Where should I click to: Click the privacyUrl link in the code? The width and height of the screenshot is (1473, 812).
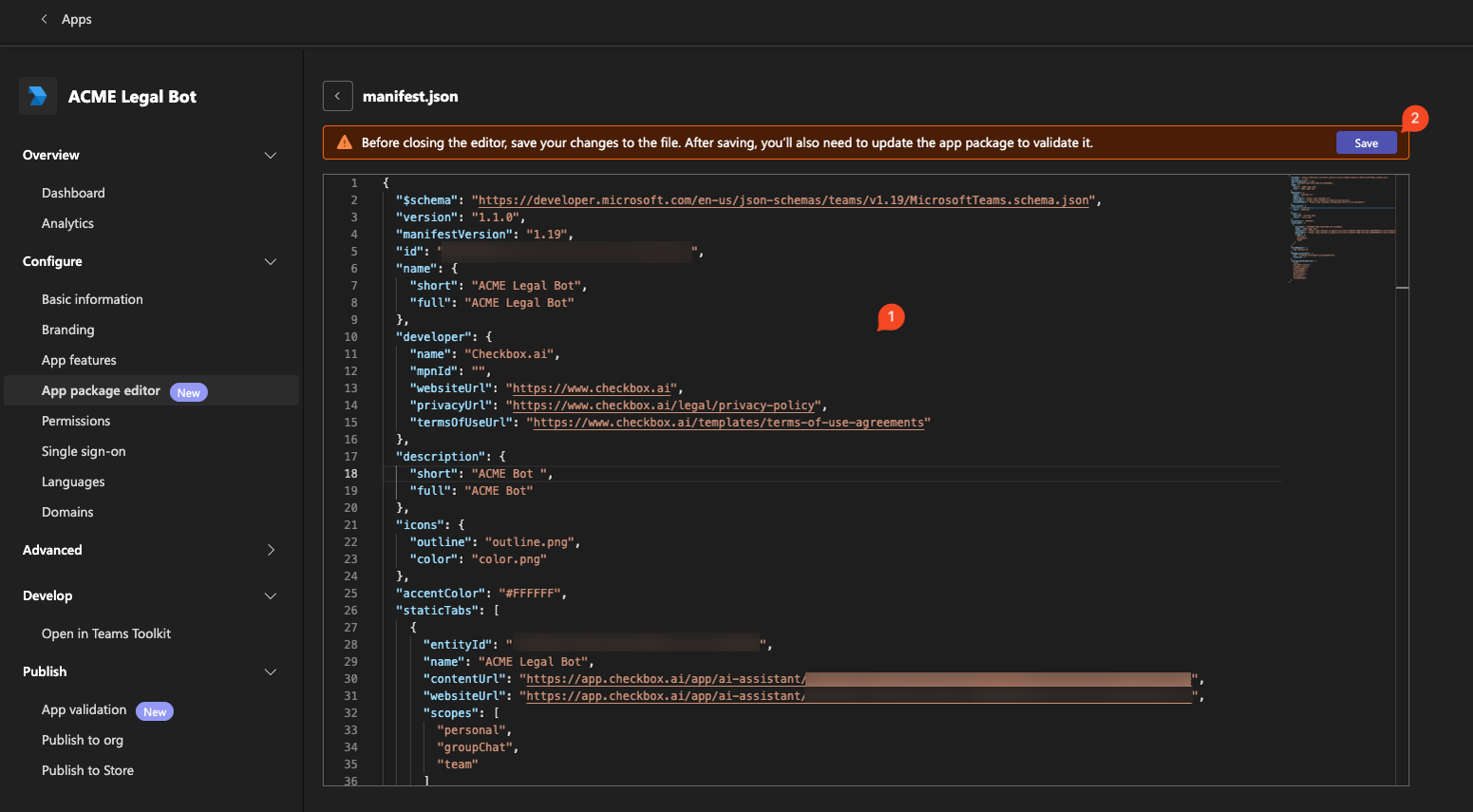click(x=663, y=406)
